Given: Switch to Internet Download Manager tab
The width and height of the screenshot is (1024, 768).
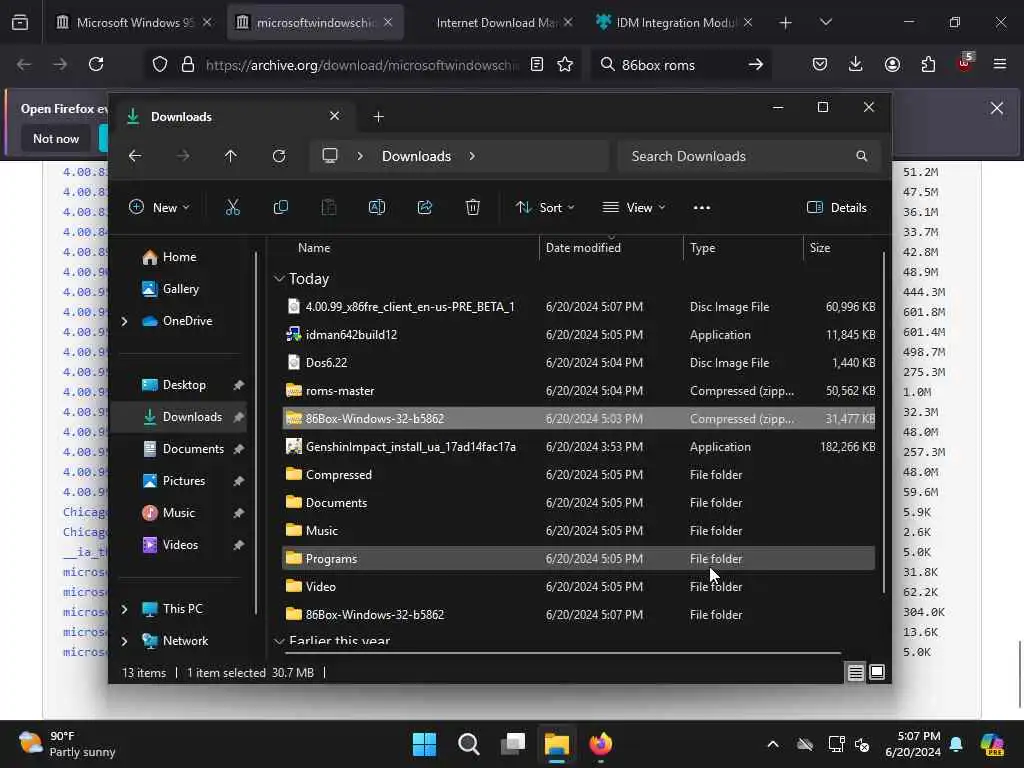Looking at the screenshot, I should point(495,22).
